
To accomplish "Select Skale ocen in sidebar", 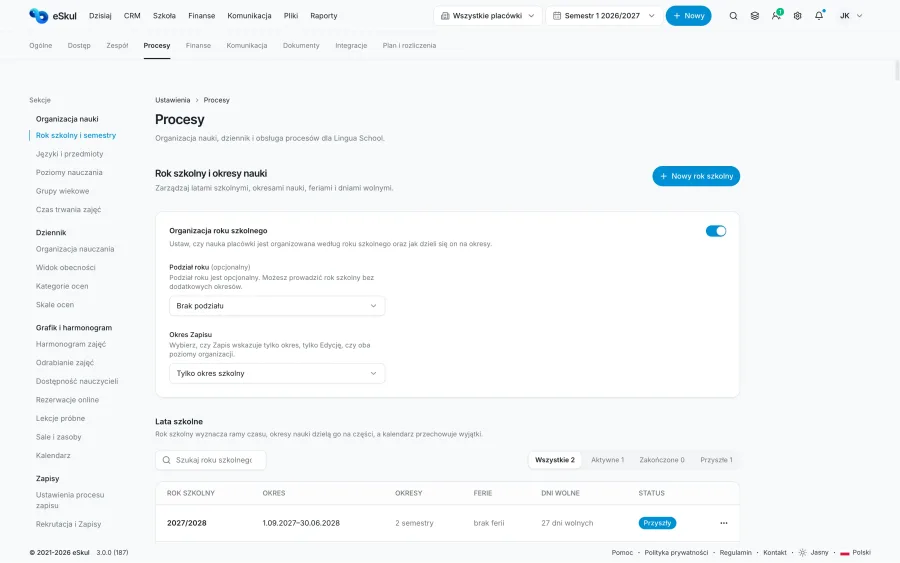I will coord(55,305).
